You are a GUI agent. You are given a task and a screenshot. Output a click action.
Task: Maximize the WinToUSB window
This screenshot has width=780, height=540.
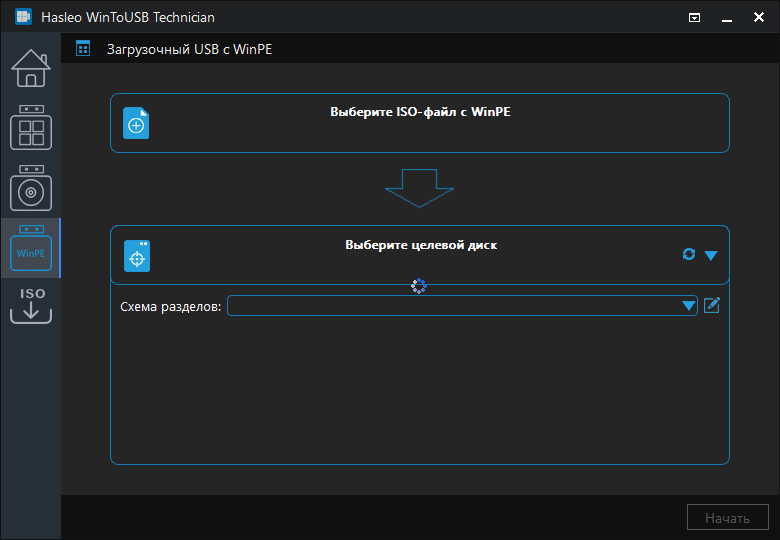740,17
